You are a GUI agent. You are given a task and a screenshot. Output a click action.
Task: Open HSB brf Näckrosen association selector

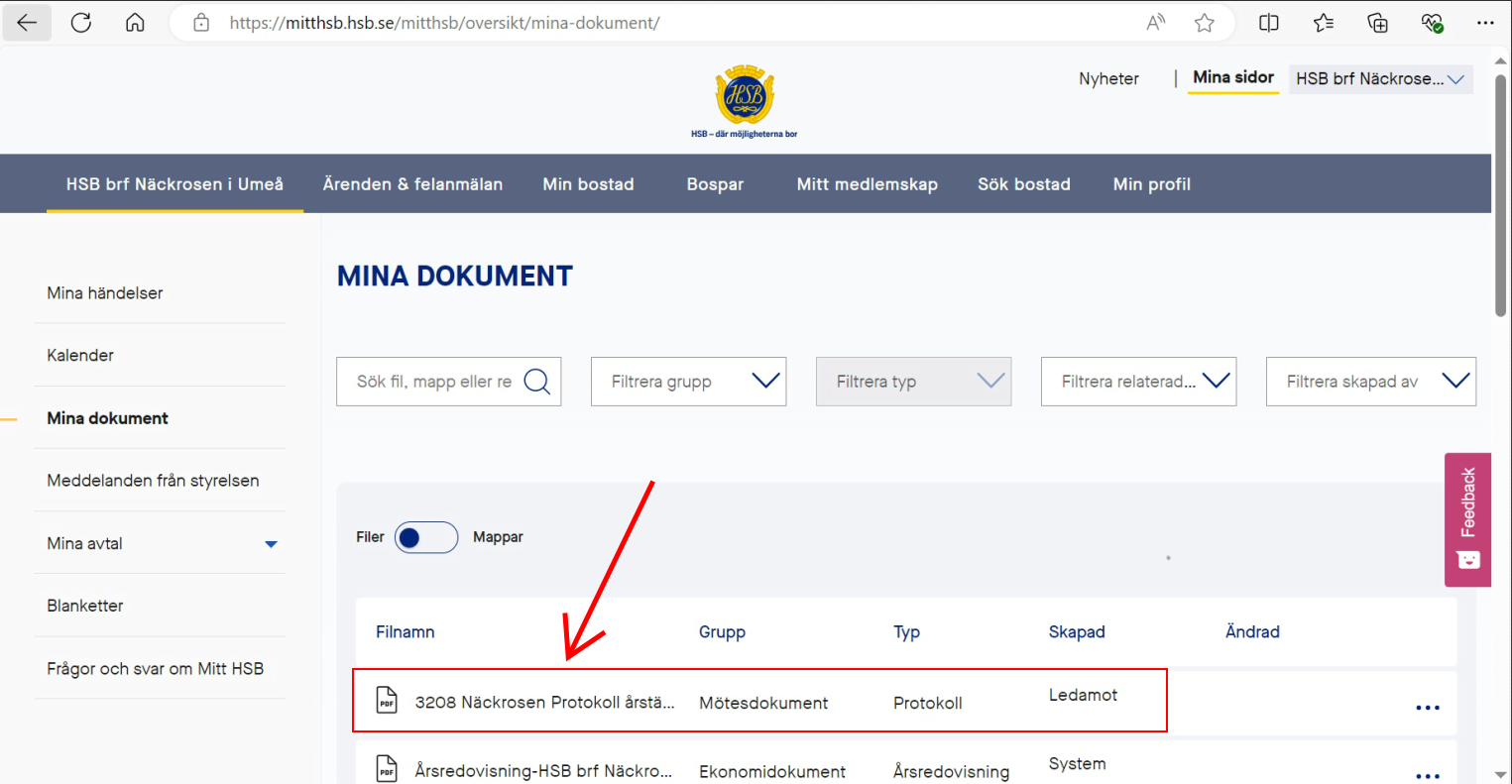(x=1379, y=79)
